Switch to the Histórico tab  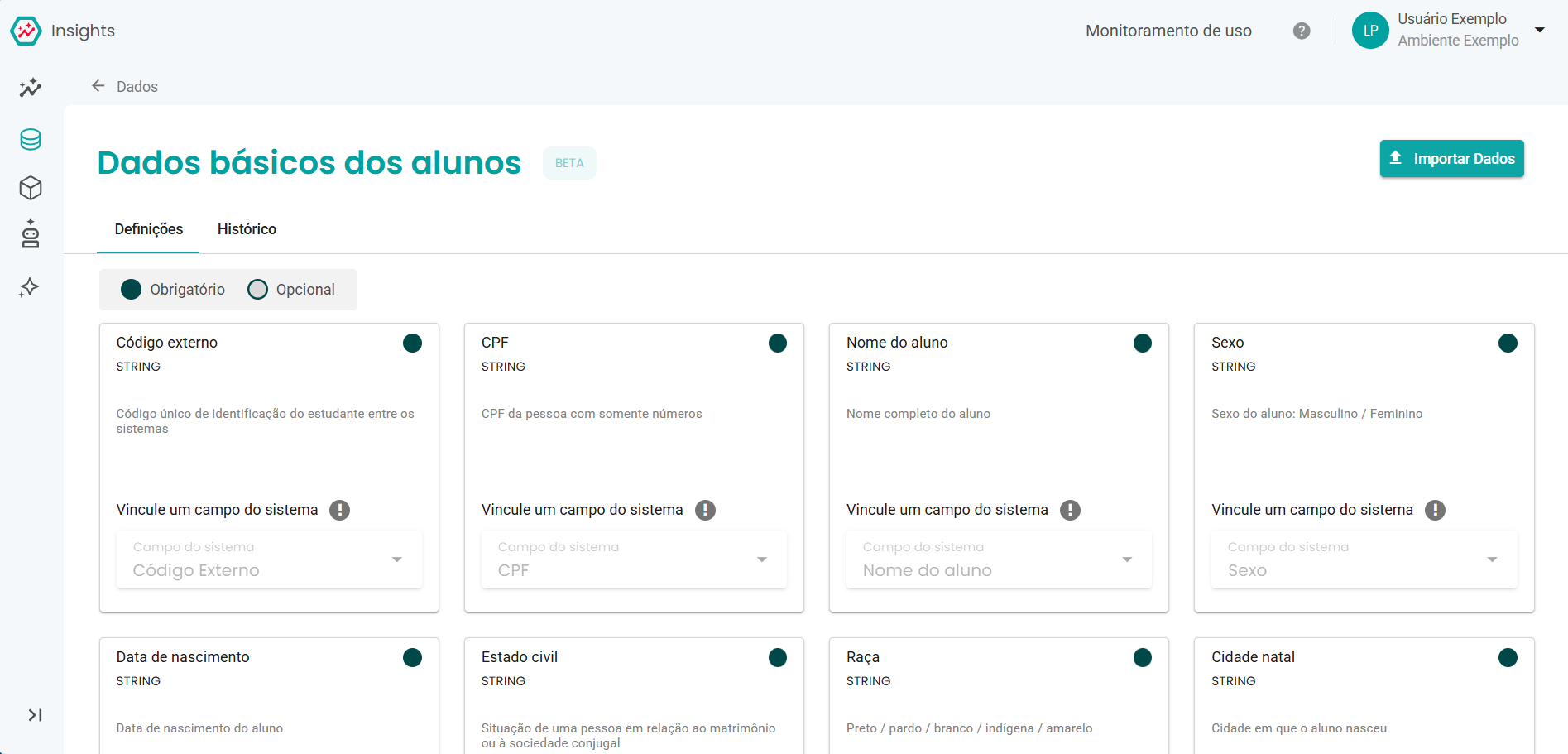point(247,229)
